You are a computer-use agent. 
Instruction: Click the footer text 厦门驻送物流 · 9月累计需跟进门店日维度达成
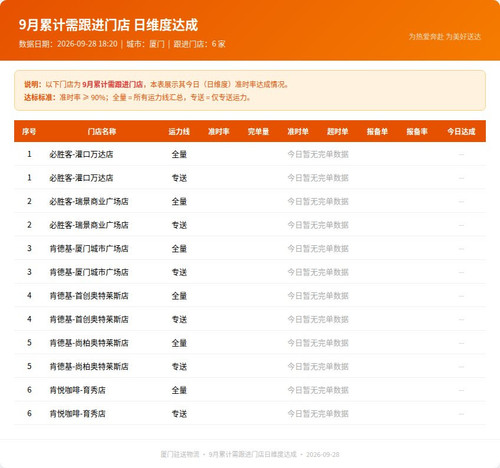pos(229,454)
